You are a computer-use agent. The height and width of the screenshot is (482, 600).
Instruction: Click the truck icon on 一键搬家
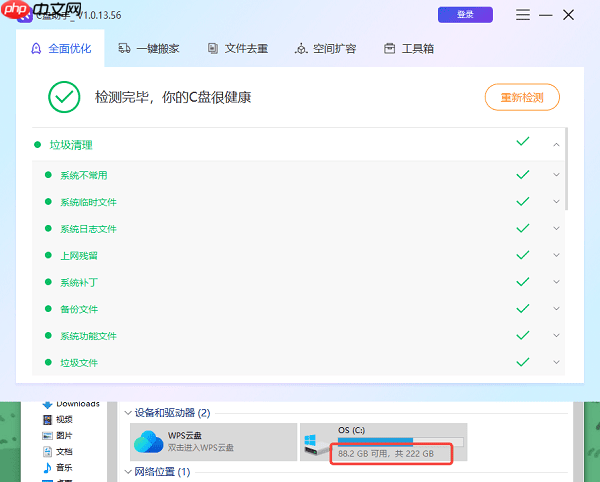click(x=124, y=48)
